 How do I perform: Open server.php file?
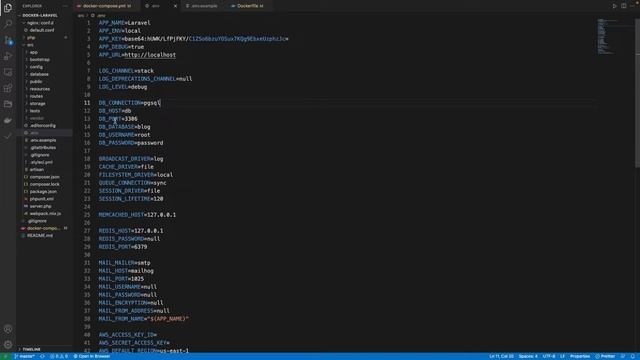click(x=40, y=207)
